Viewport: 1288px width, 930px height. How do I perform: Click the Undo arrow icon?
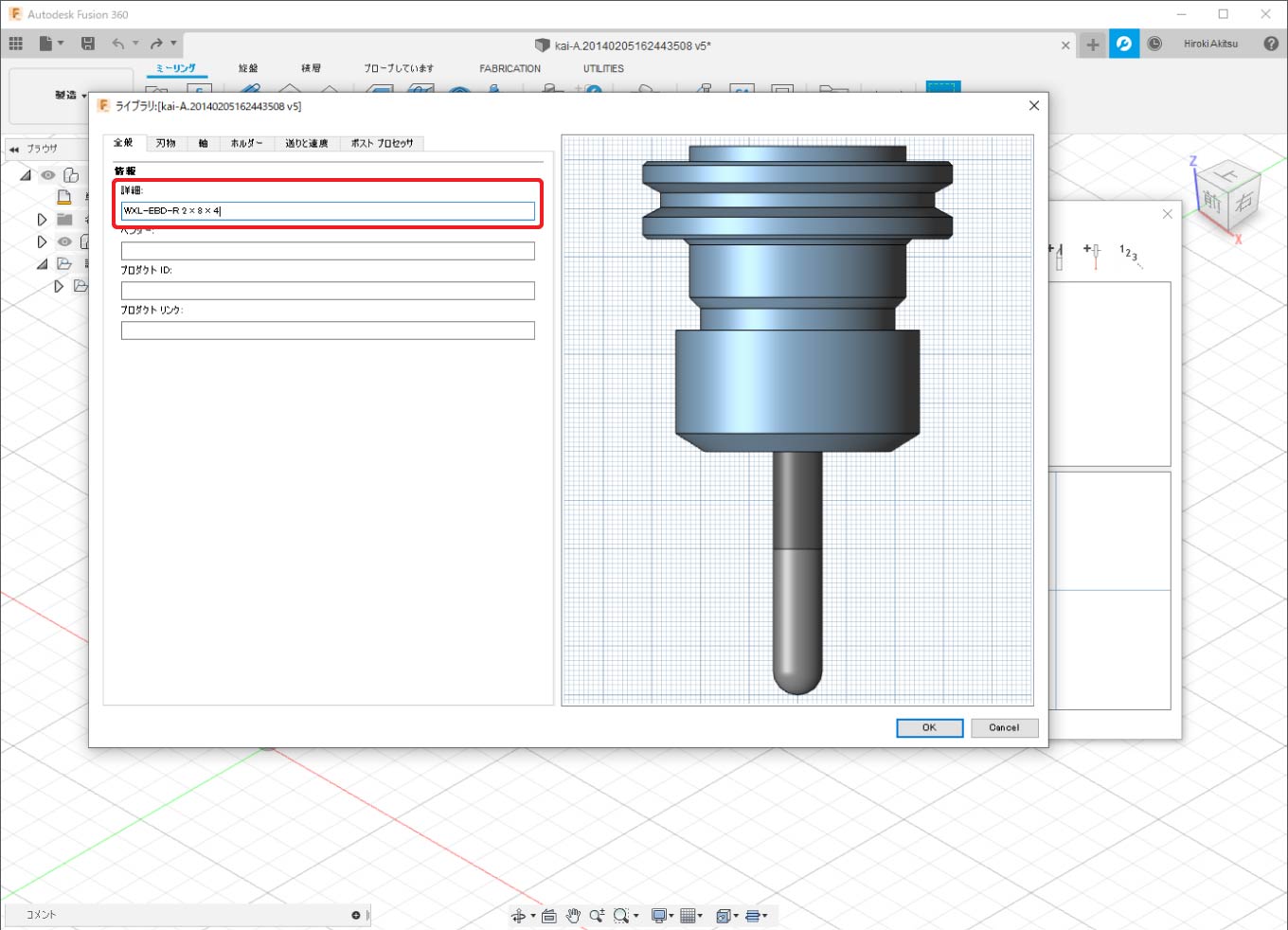pos(117,44)
